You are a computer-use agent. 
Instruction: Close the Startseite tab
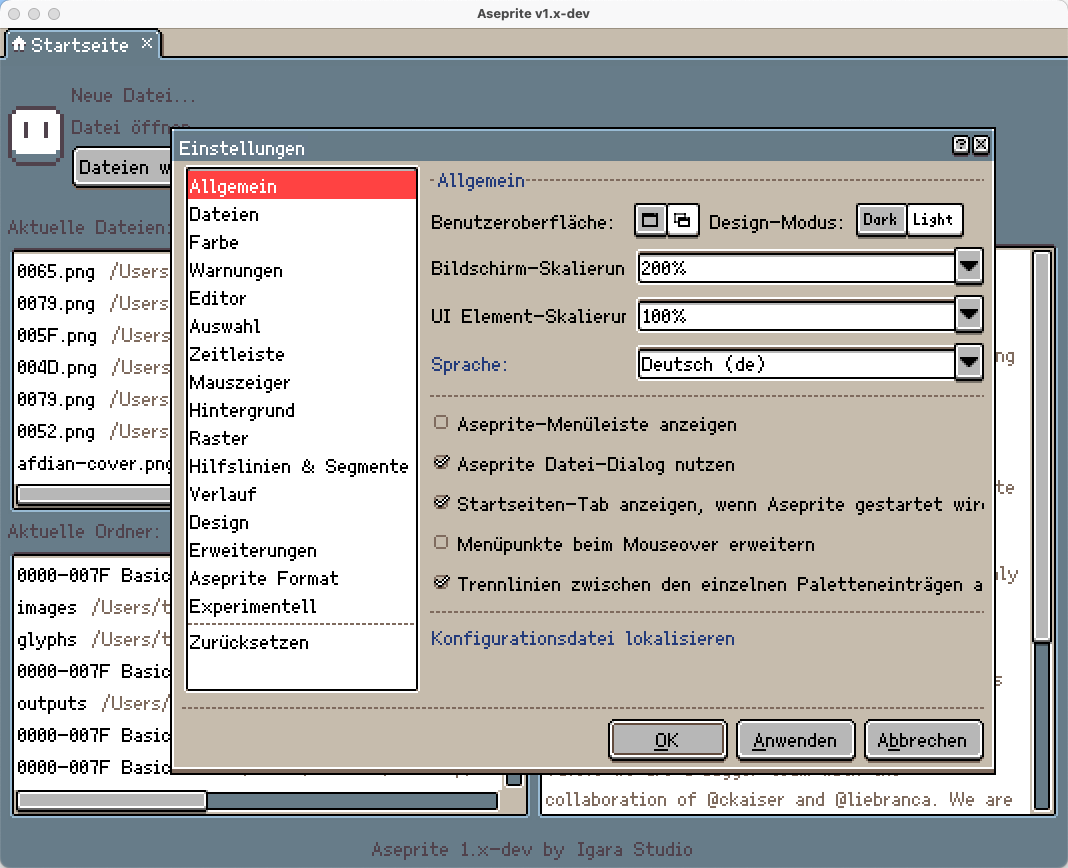coord(146,44)
